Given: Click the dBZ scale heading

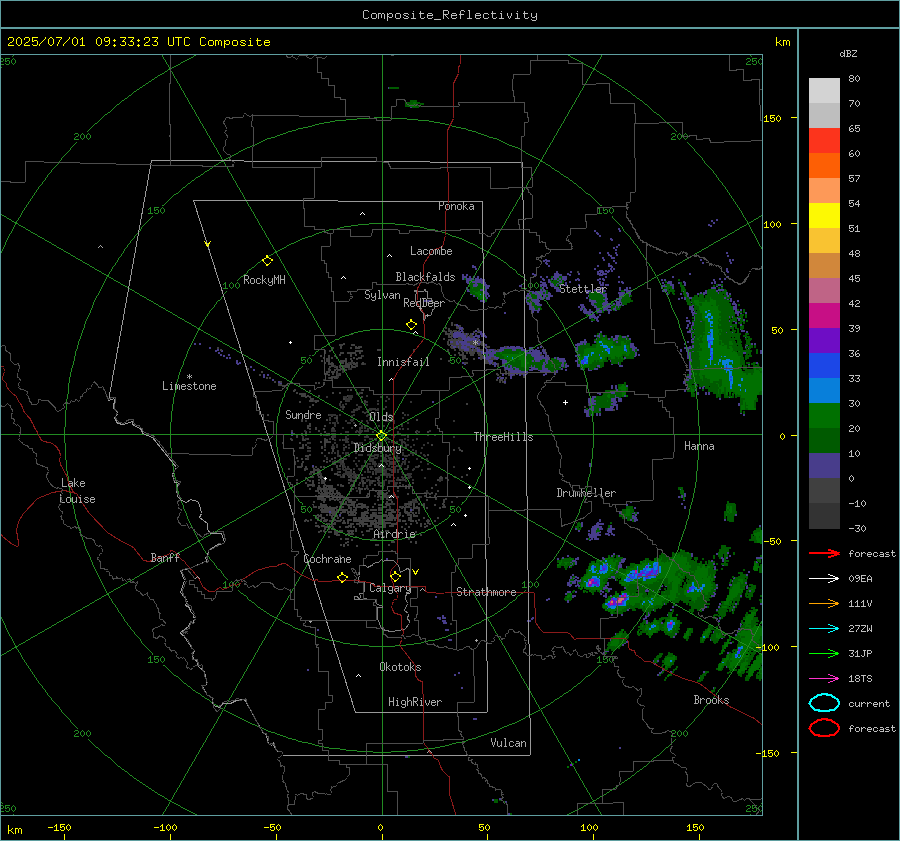Looking at the screenshot, I should [848, 53].
